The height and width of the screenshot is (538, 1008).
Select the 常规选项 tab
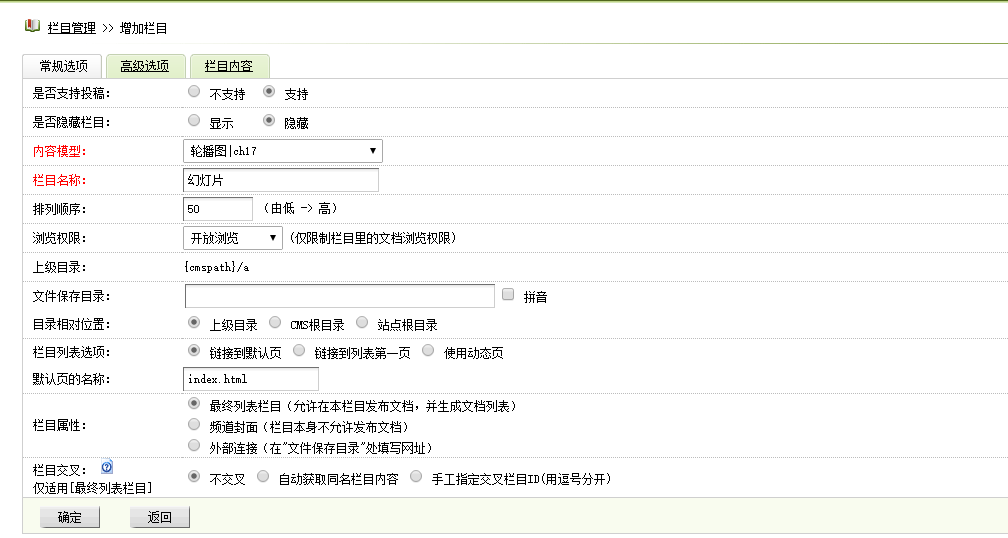pos(63,67)
